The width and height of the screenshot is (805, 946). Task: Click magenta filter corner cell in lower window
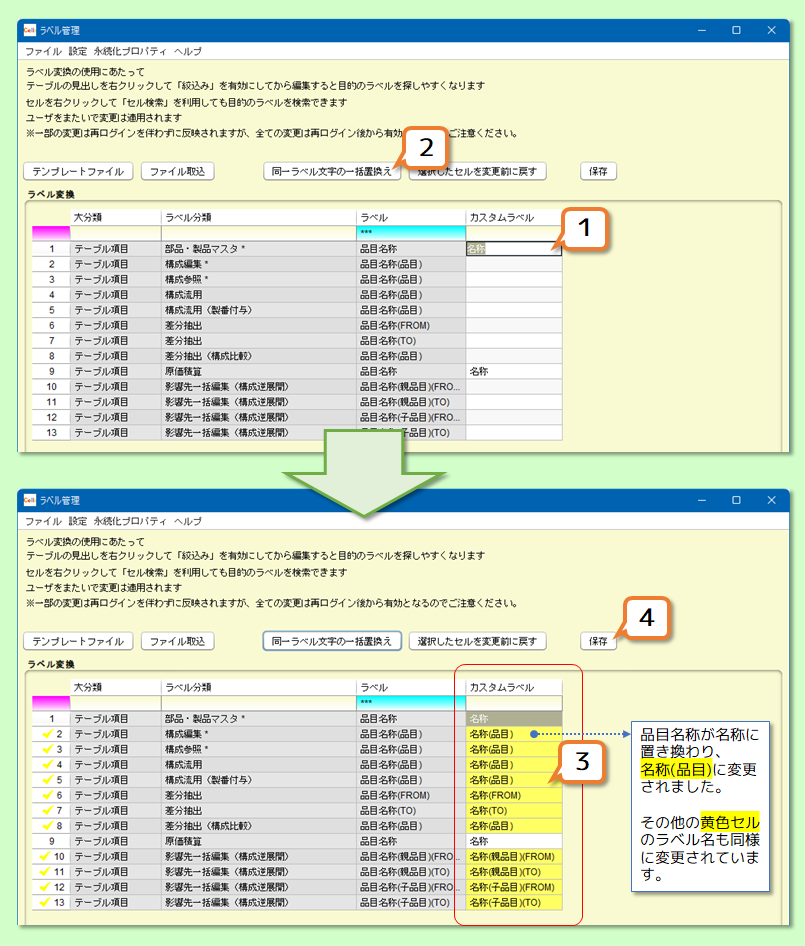(x=51, y=702)
